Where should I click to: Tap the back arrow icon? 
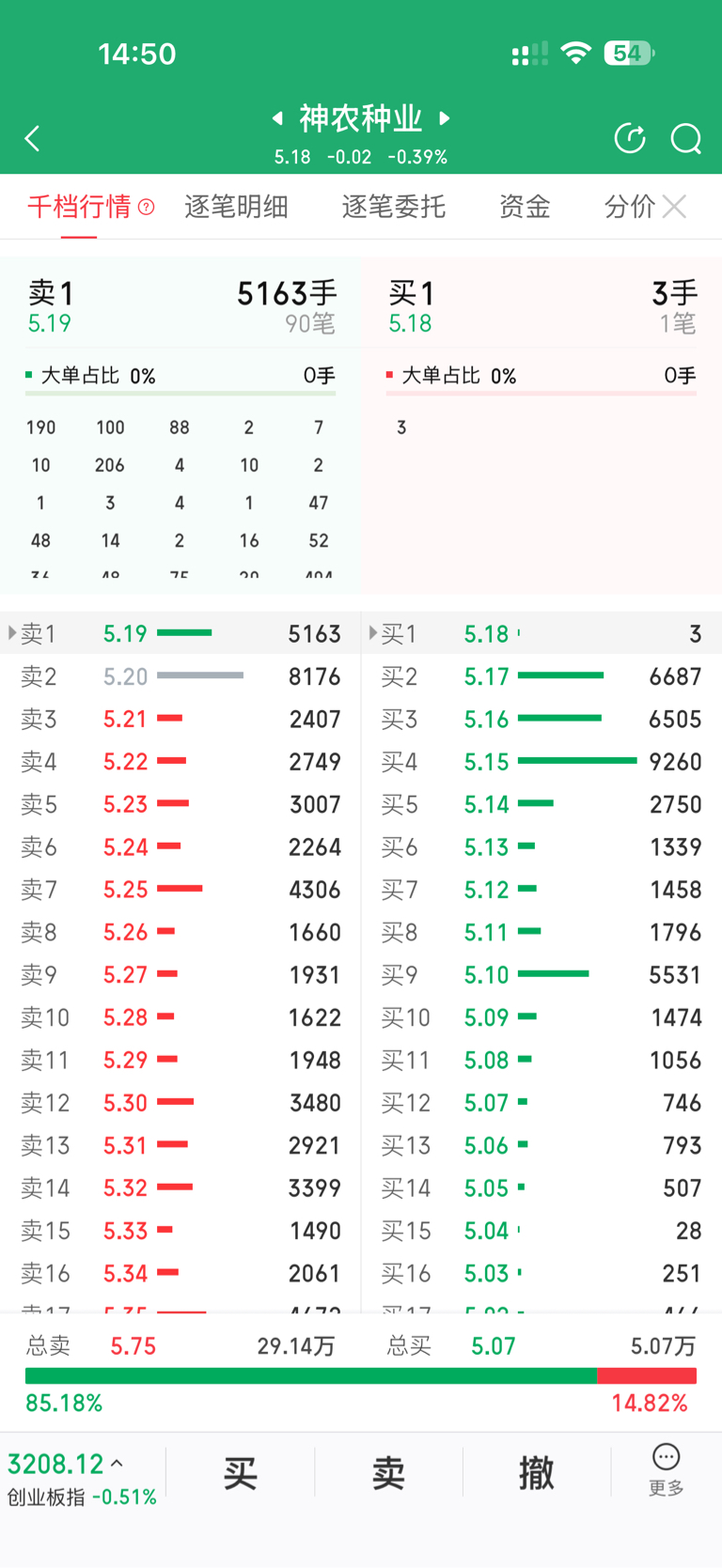33,139
